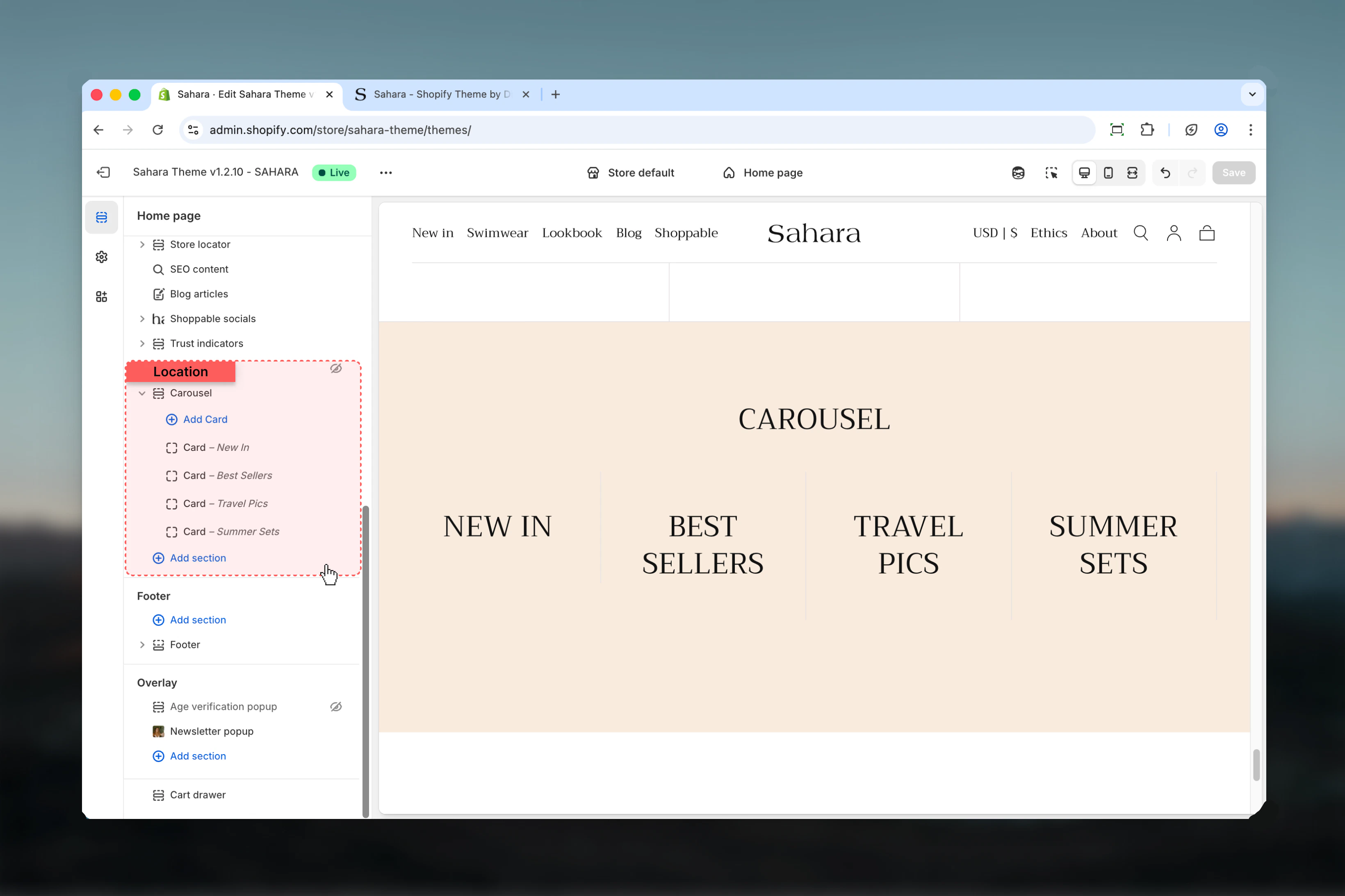Open the New in menu item
Image resolution: width=1345 pixels, height=896 pixels.
click(x=433, y=233)
